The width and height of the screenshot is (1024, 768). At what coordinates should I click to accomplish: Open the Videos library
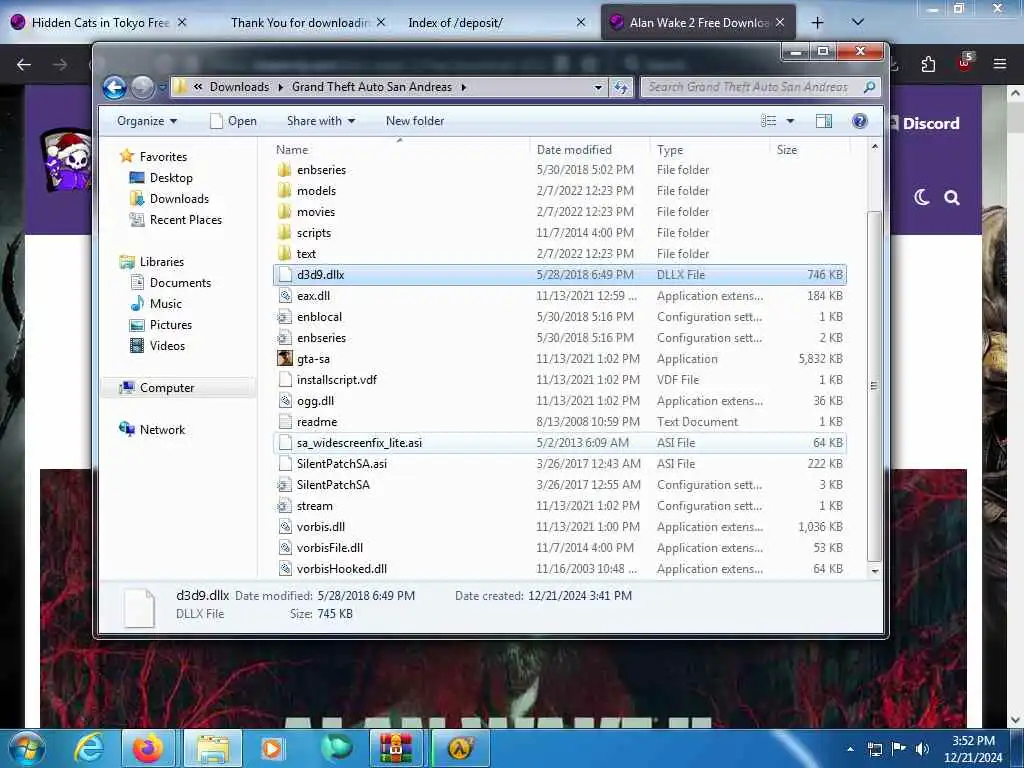coord(167,345)
